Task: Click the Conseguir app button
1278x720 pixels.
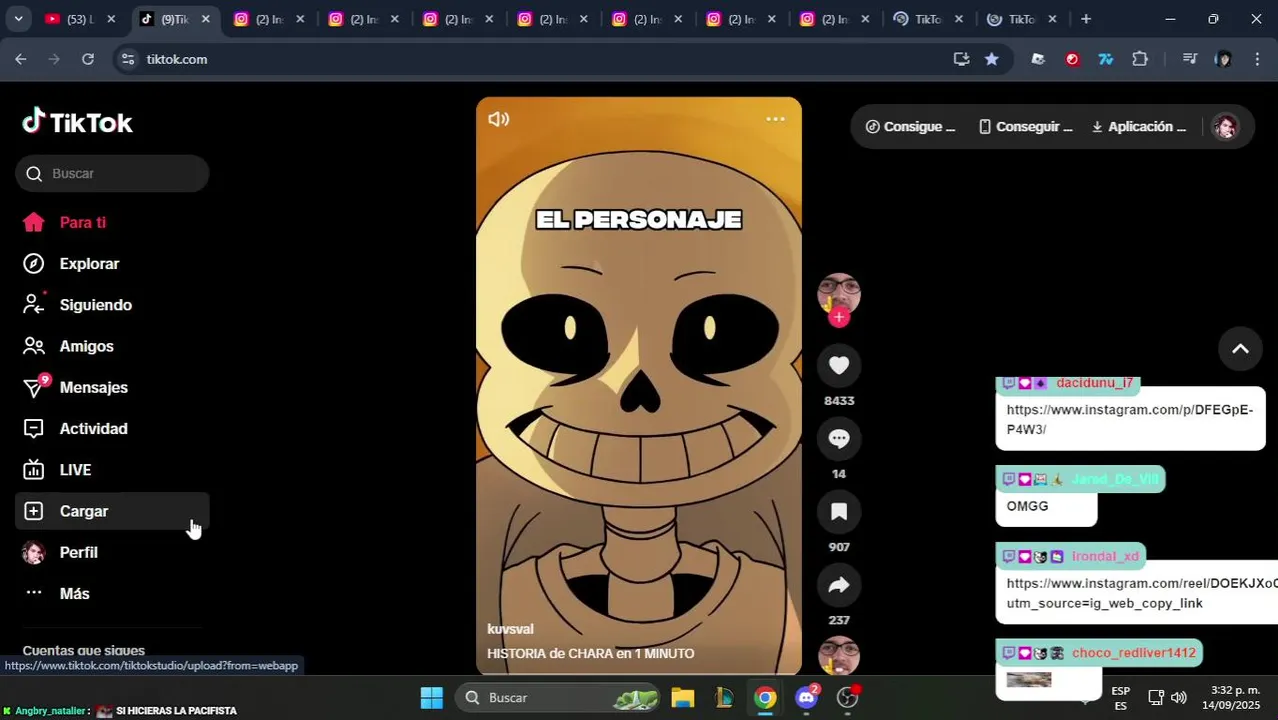Action: [x=1025, y=127]
